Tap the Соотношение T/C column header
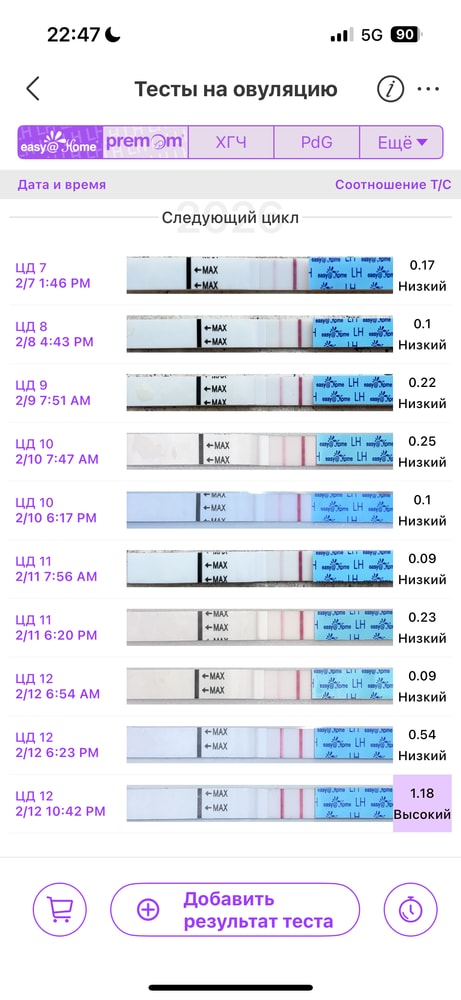This screenshot has width=461, height=1000. click(393, 185)
